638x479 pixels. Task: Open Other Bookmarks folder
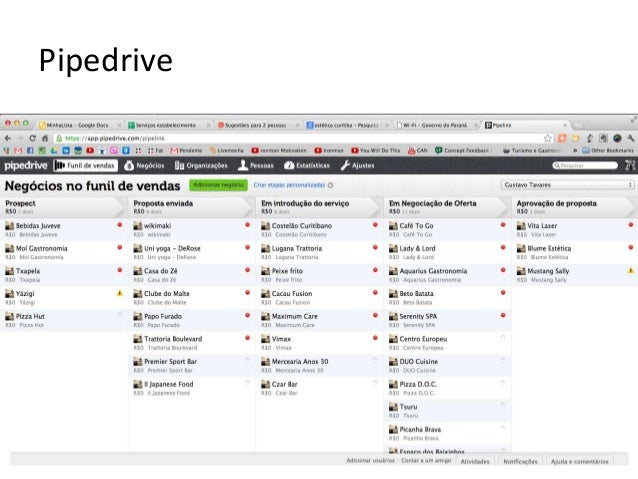coord(608,151)
